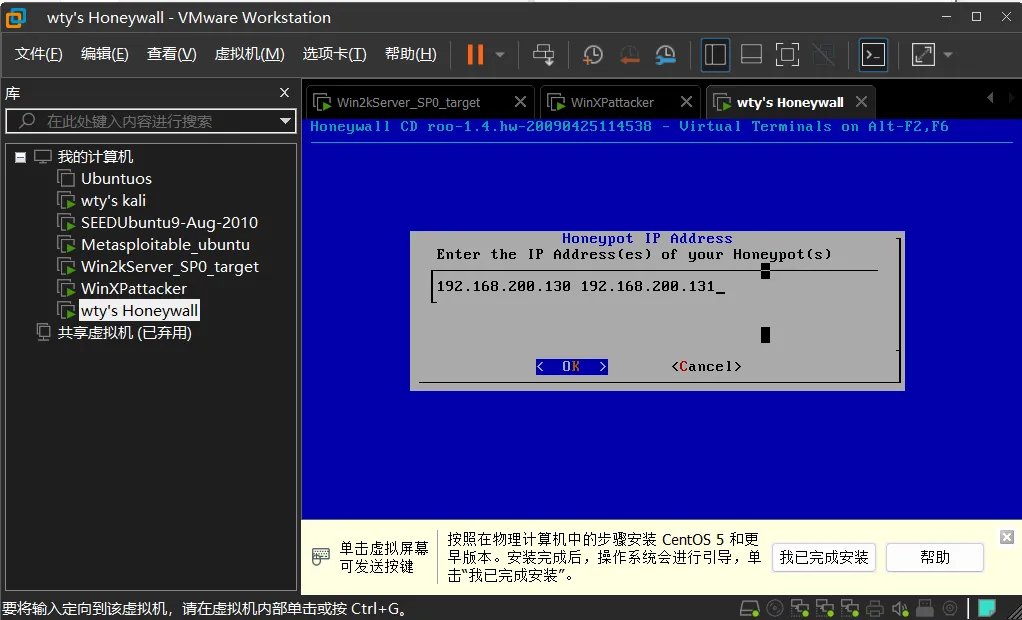Choose Cancel in the Honeypot IP dialog
1022x620 pixels.
(707, 366)
